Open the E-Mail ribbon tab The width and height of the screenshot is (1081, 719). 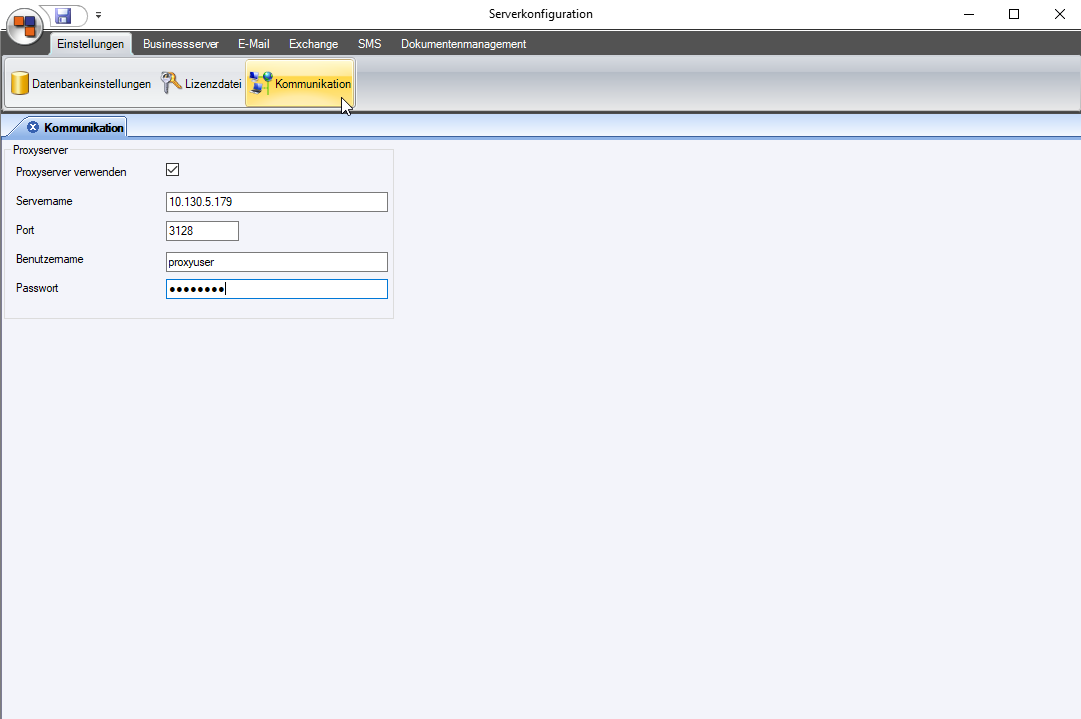(253, 44)
